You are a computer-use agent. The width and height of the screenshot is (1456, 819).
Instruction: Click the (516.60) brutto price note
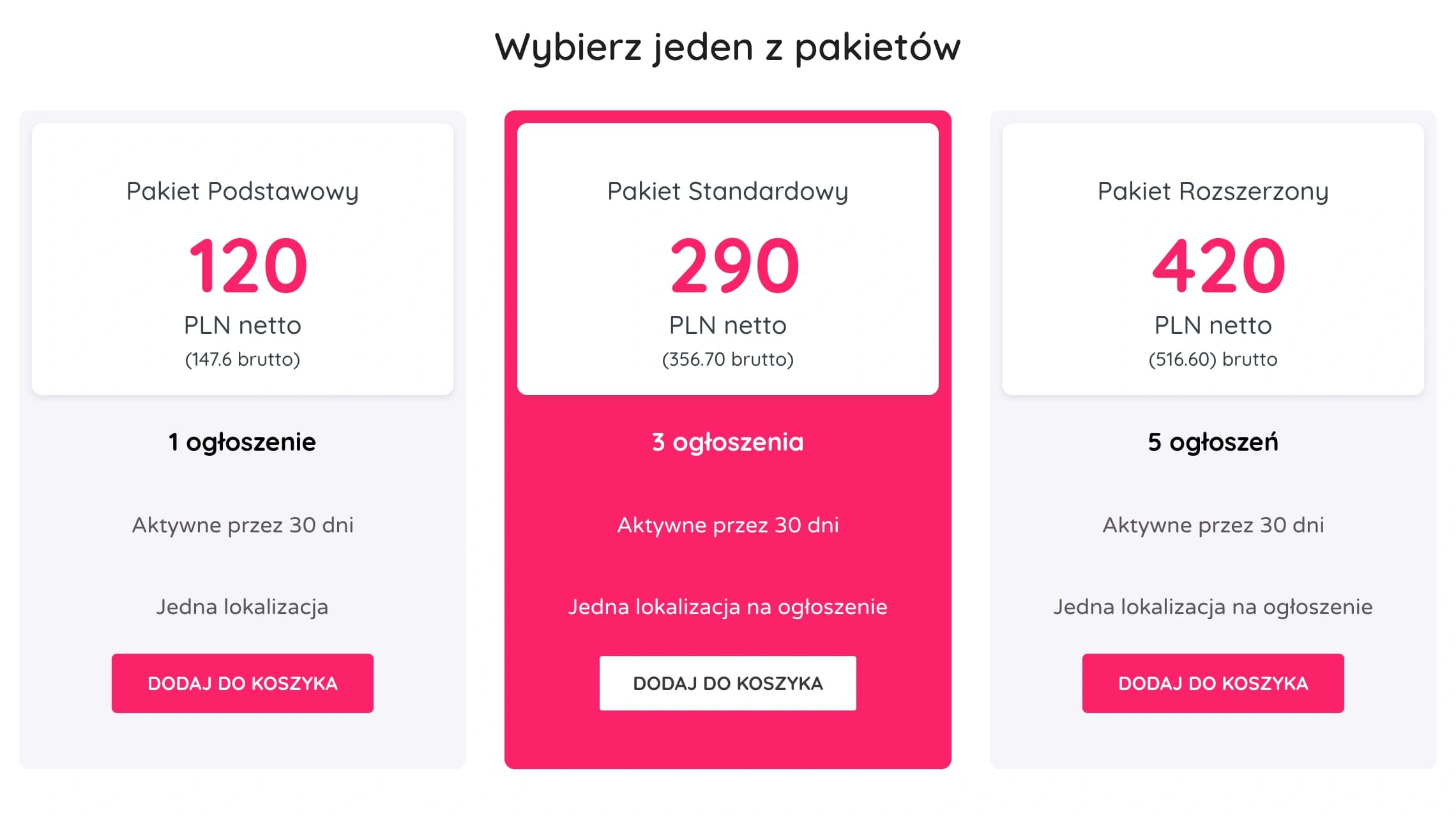click(1213, 359)
